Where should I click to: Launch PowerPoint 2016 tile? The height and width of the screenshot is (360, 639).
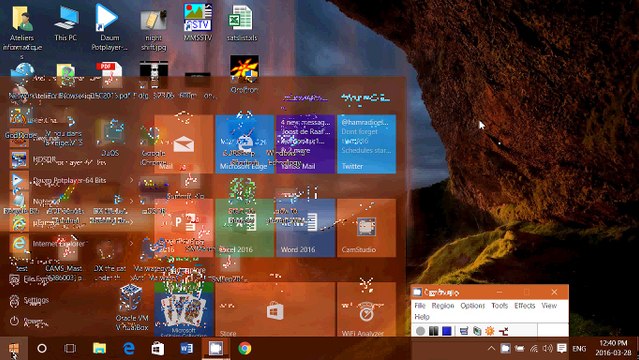click(x=183, y=228)
